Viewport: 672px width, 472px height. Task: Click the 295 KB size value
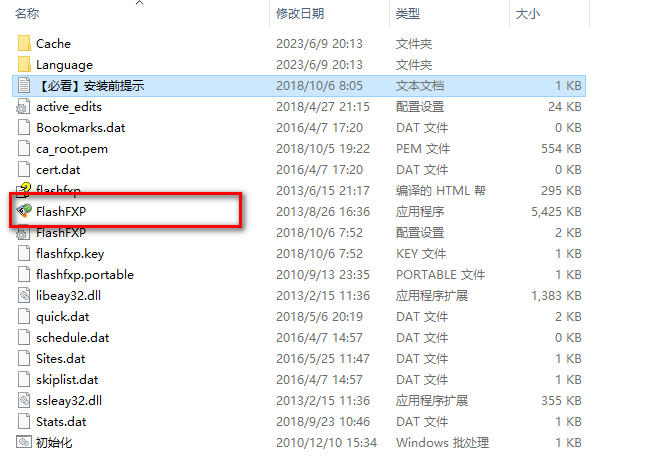click(561, 191)
